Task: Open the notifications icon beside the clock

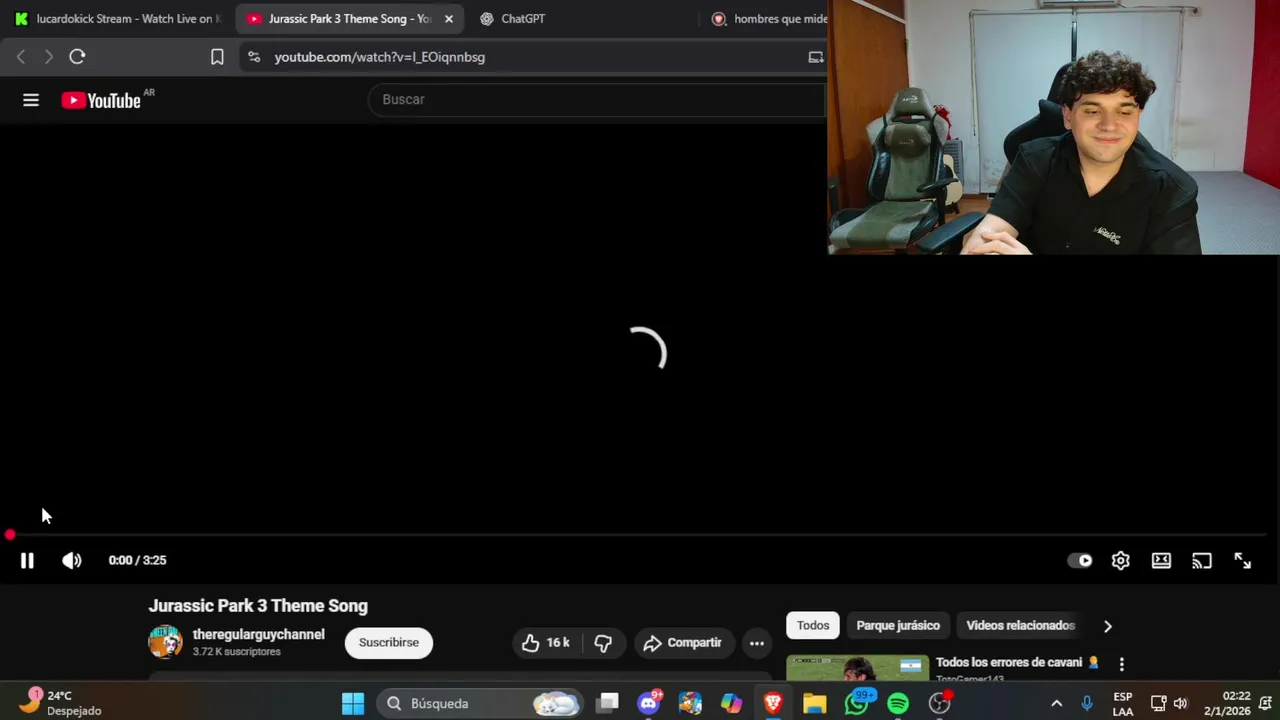Action: [x=1265, y=704]
